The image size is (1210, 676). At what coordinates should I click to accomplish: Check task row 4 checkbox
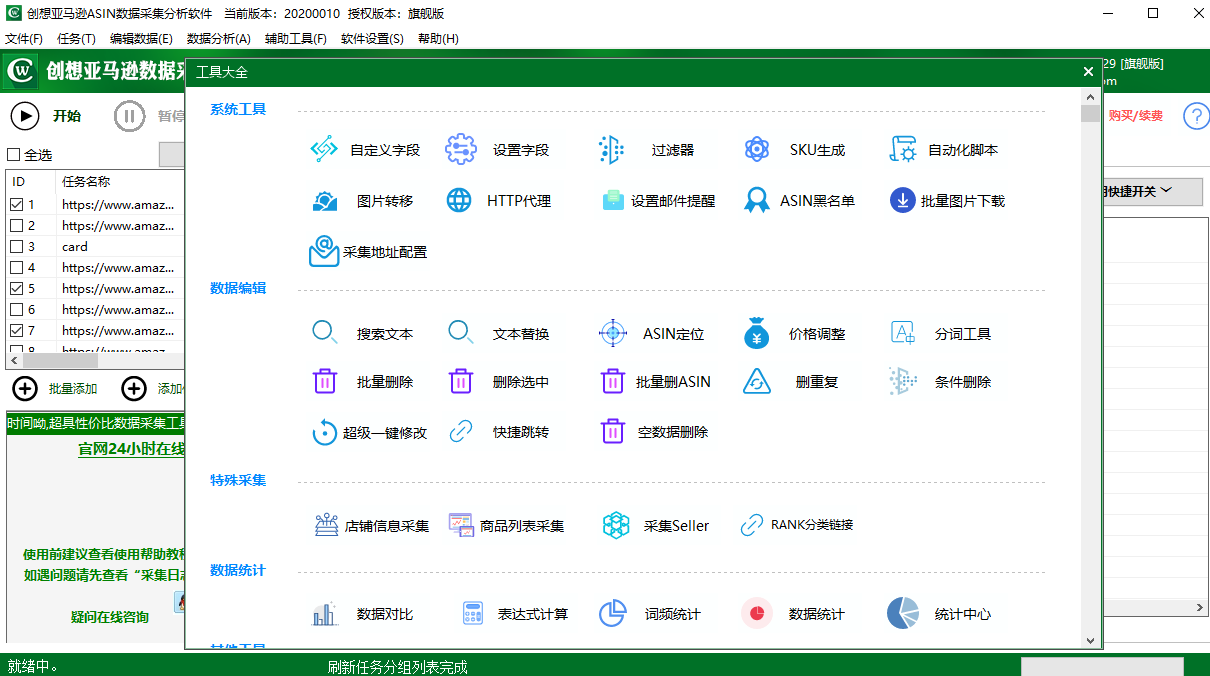pyautogui.click(x=16, y=267)
